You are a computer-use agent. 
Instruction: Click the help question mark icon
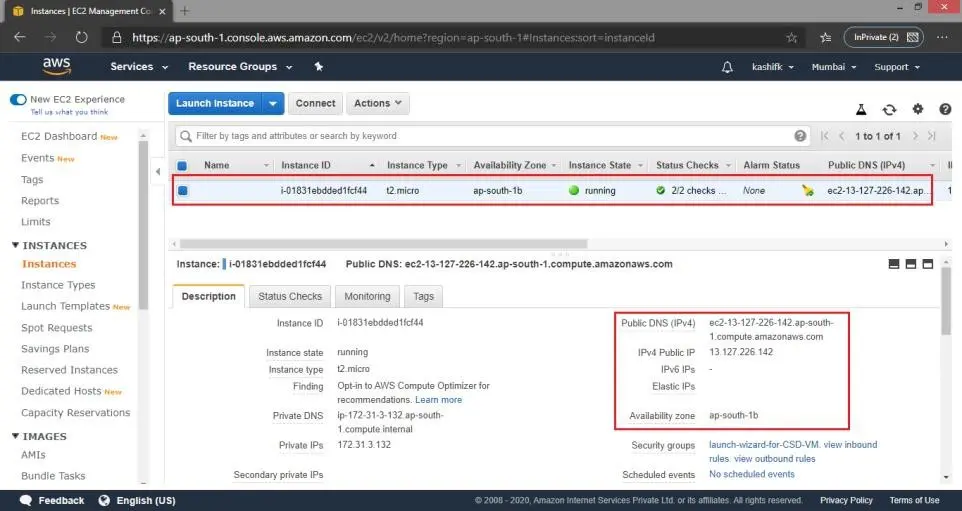point(945,109)
